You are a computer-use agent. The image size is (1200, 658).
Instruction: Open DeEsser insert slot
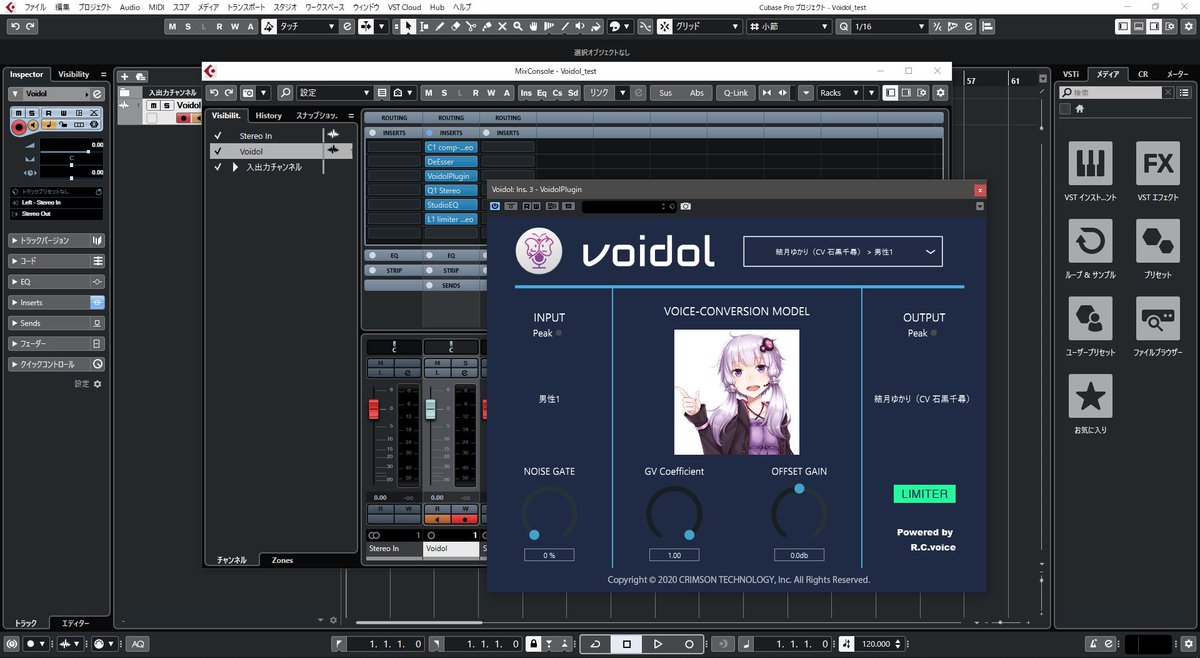click(x=451, y=161)
